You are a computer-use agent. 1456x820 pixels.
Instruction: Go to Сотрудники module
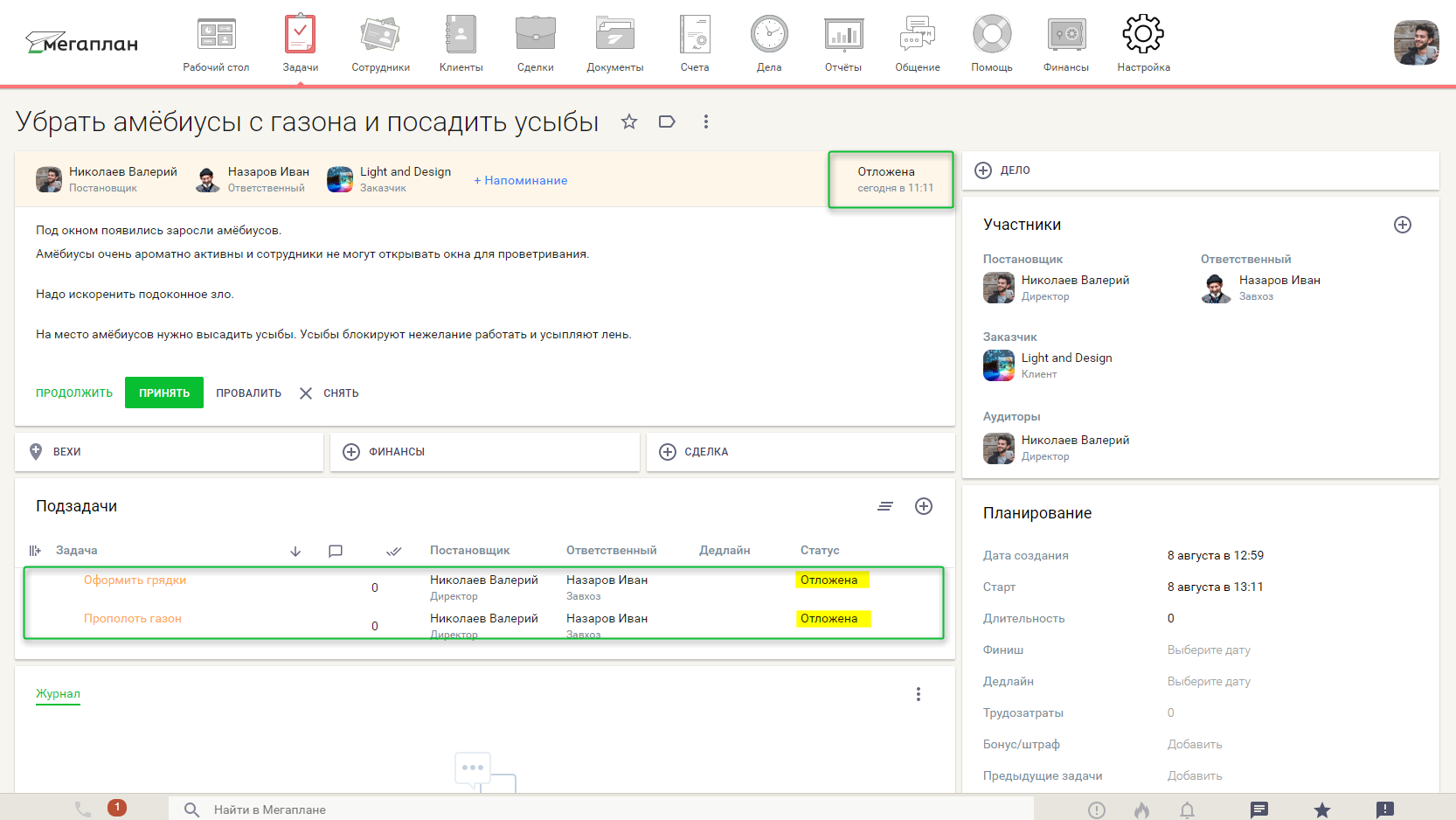click(380, 44)
